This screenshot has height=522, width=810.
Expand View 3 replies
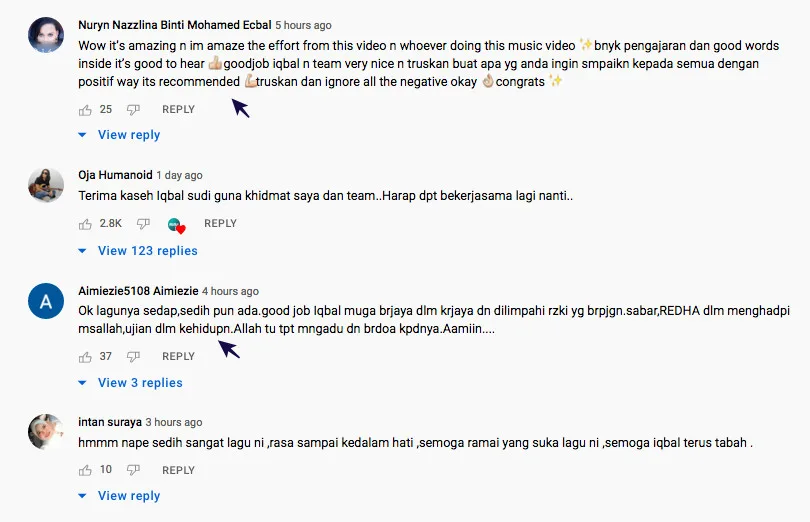click(130, 383)
